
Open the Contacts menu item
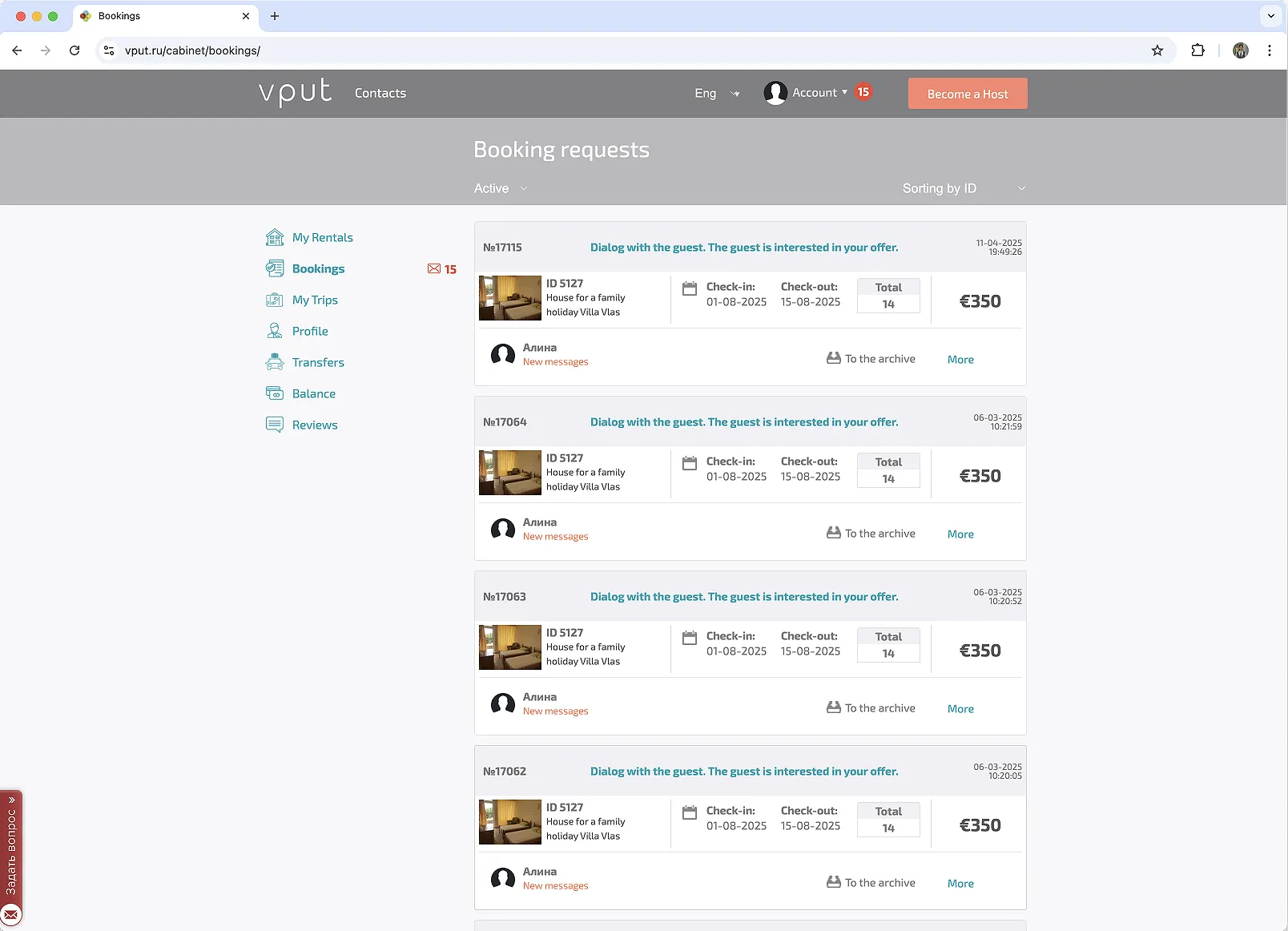pyautogui.click(x=380, y=94)
